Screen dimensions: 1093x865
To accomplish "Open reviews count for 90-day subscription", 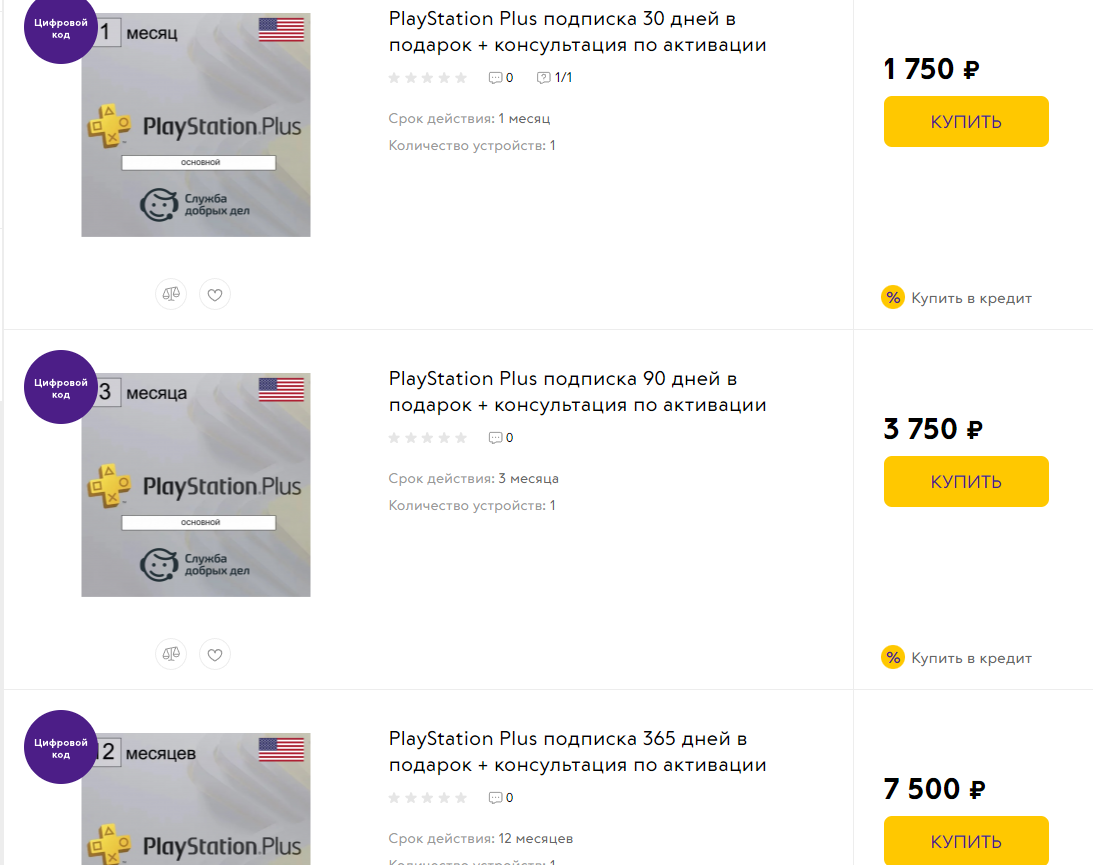I will point(501,437).
